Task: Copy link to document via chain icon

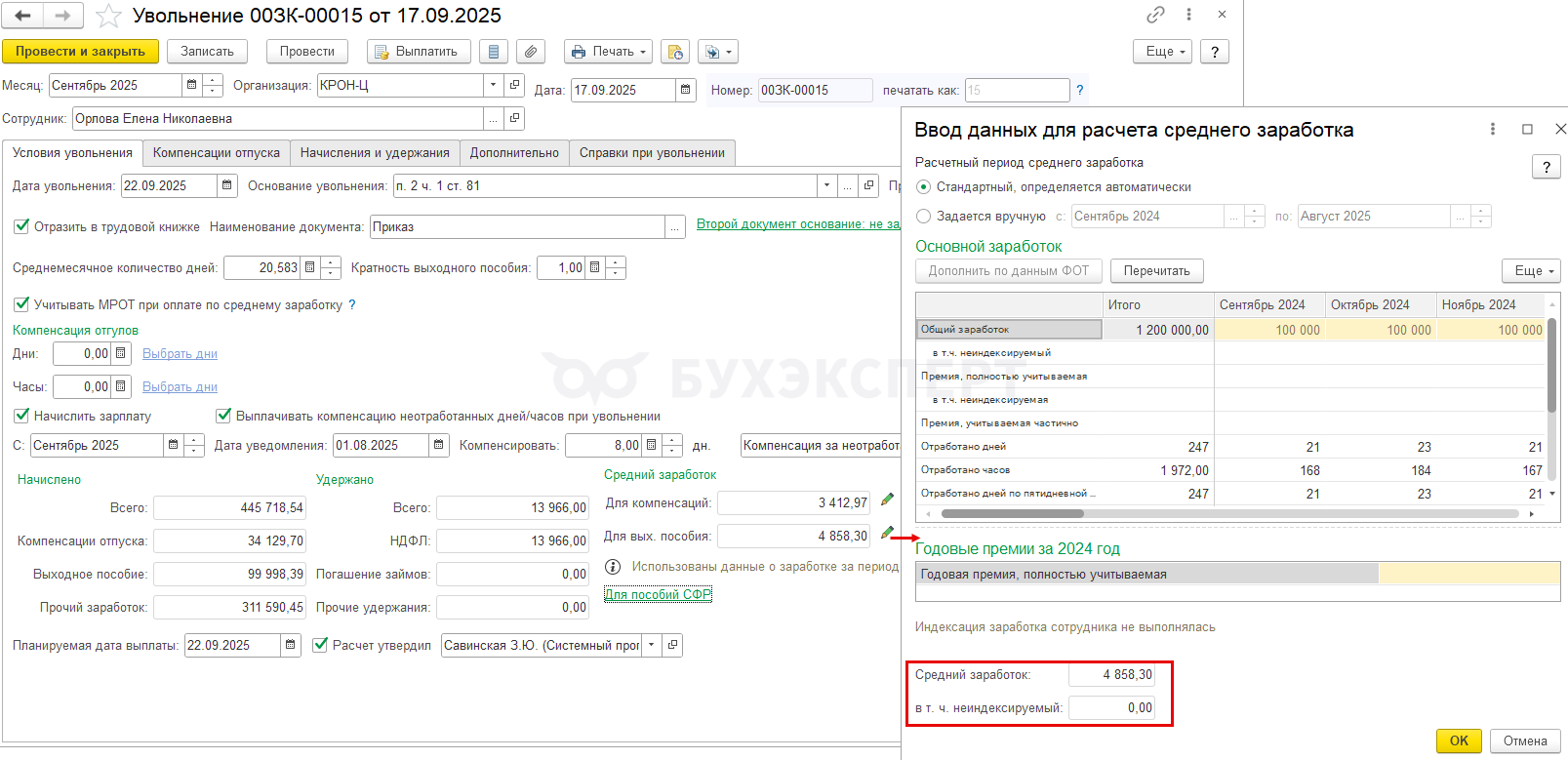Action: click(1155, 15)
